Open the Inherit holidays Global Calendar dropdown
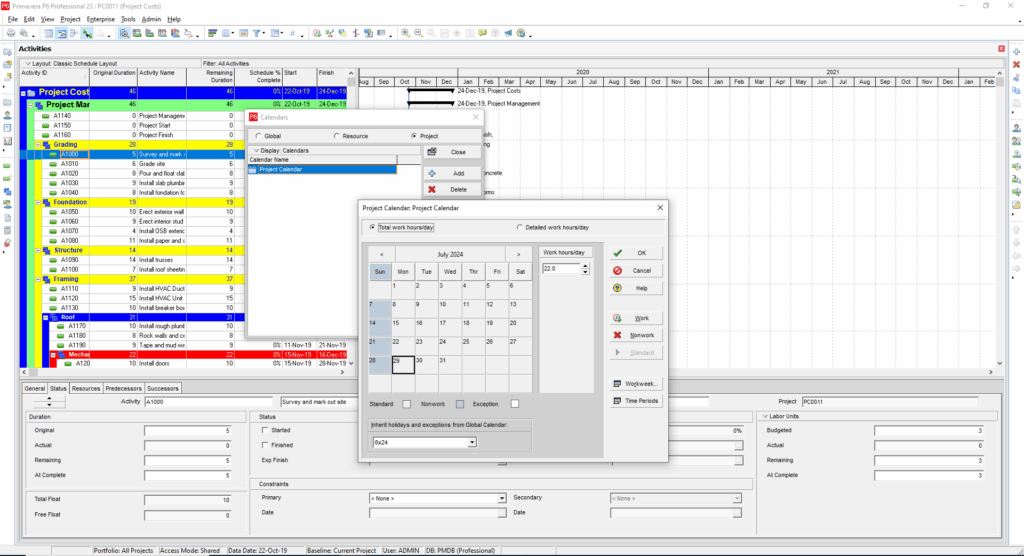Image resolution: width=1024 pixels, height=556 pixels. [x=472, y=442]
